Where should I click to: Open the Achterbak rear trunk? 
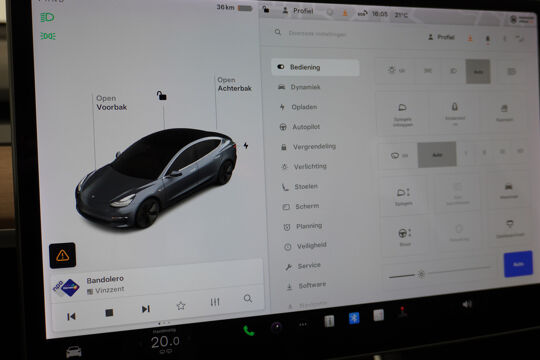click(x=234, y=84)
